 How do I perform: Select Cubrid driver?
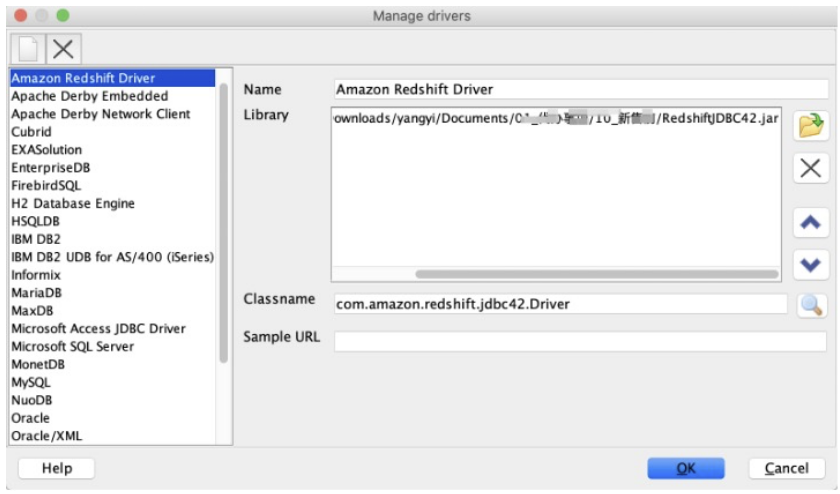[112, 132]
